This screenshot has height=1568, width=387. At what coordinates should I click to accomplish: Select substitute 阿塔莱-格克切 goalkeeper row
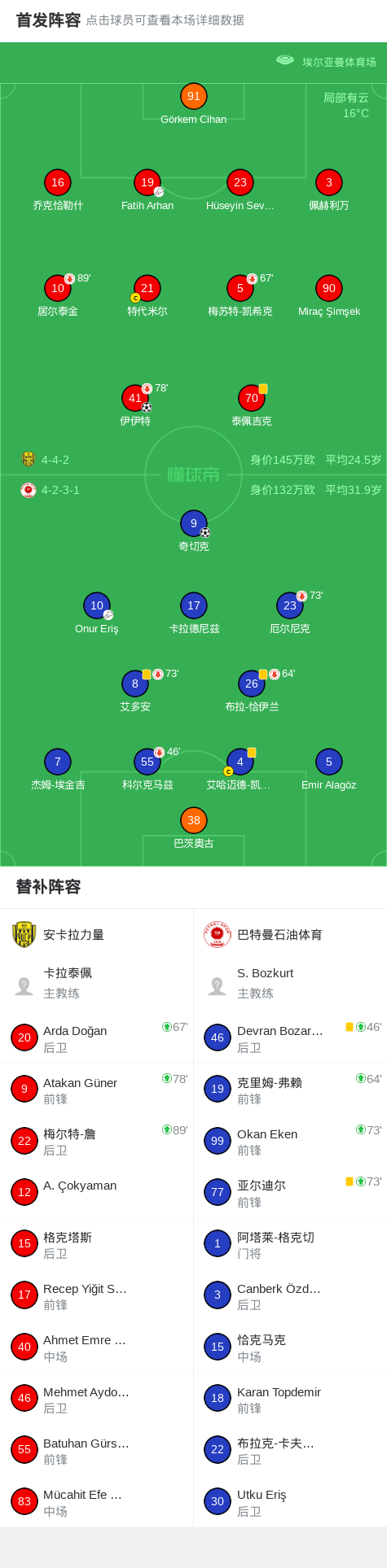[290, 1245]
